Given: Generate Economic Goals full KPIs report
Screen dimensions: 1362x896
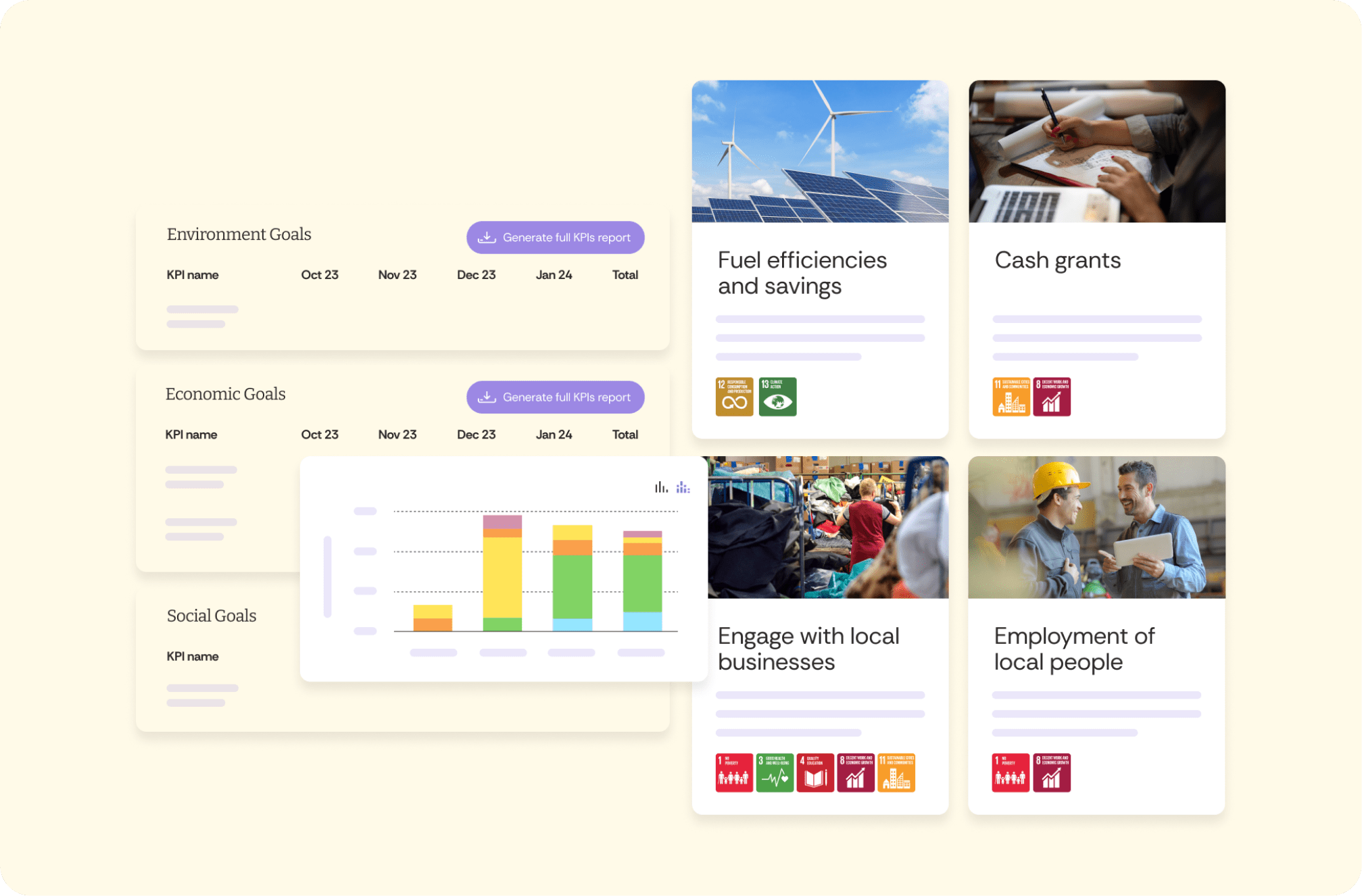Looking at the screenshot, I should [x=555, y=397].
